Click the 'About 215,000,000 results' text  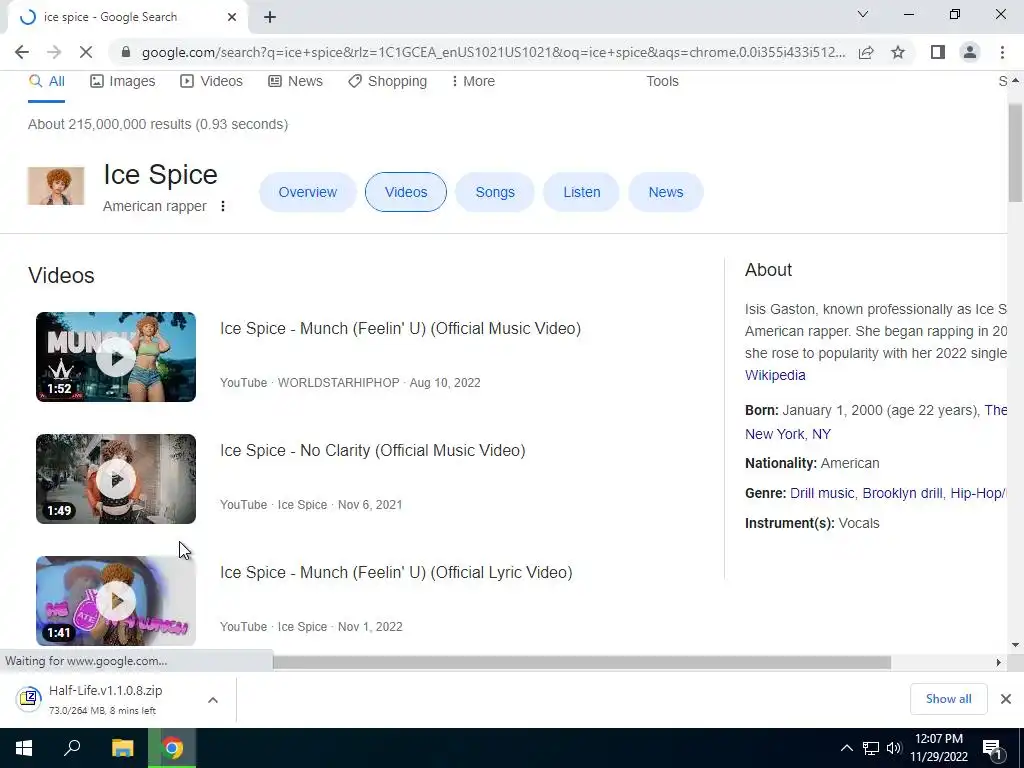point(157,124)
